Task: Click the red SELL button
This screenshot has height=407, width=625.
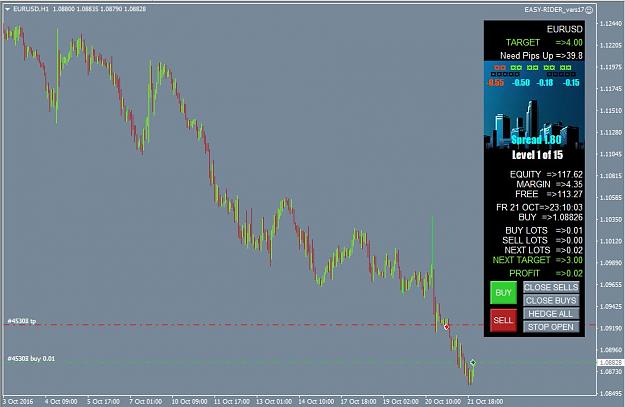Action: click(503, 320)
